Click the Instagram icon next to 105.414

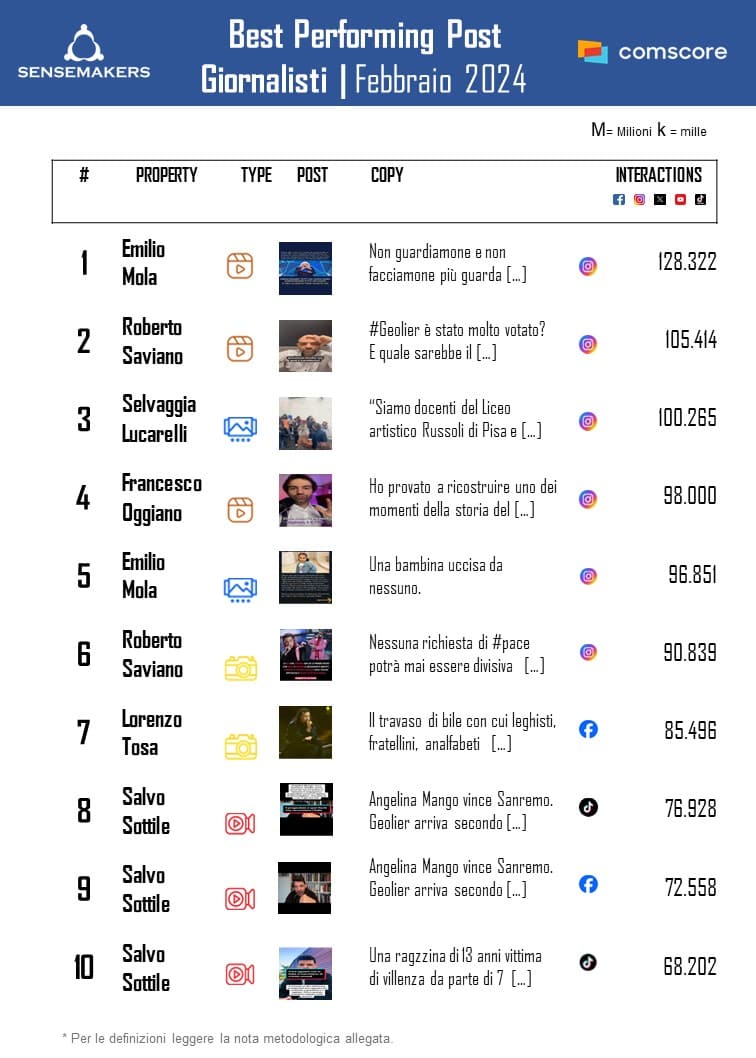[x=588, y=344]
